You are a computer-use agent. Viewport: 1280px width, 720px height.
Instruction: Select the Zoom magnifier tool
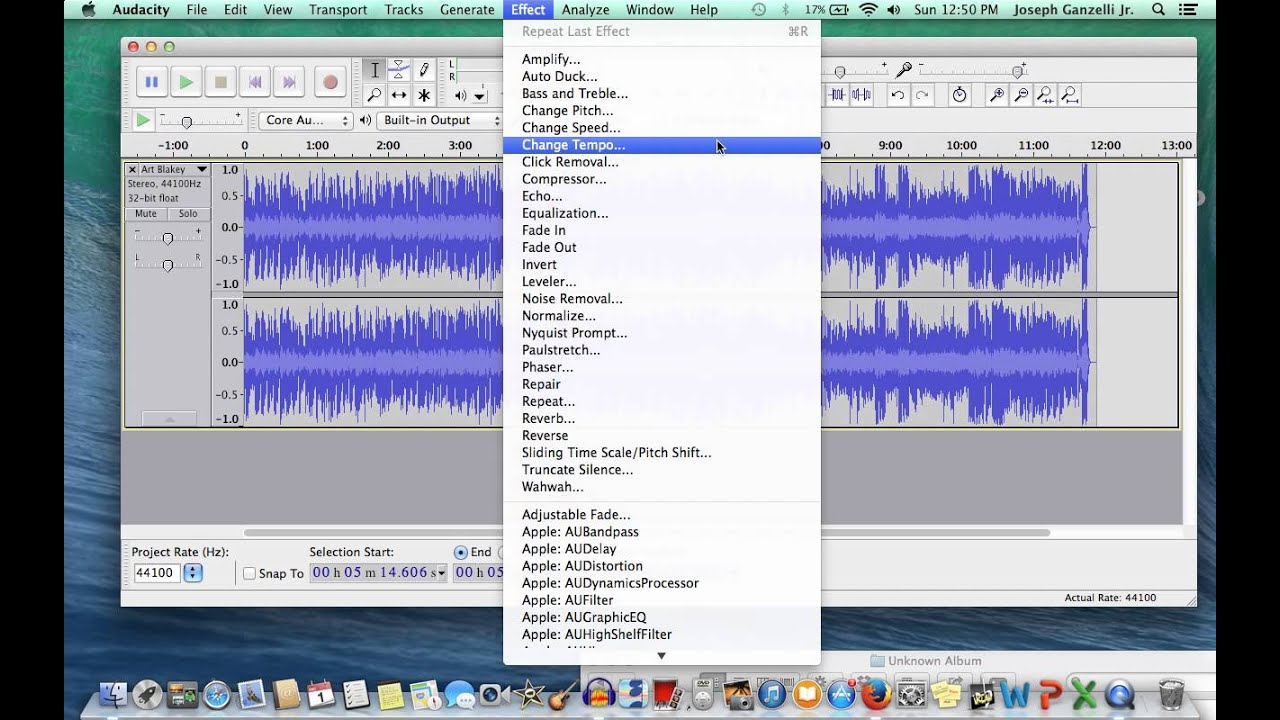click(x=374, y=95)
